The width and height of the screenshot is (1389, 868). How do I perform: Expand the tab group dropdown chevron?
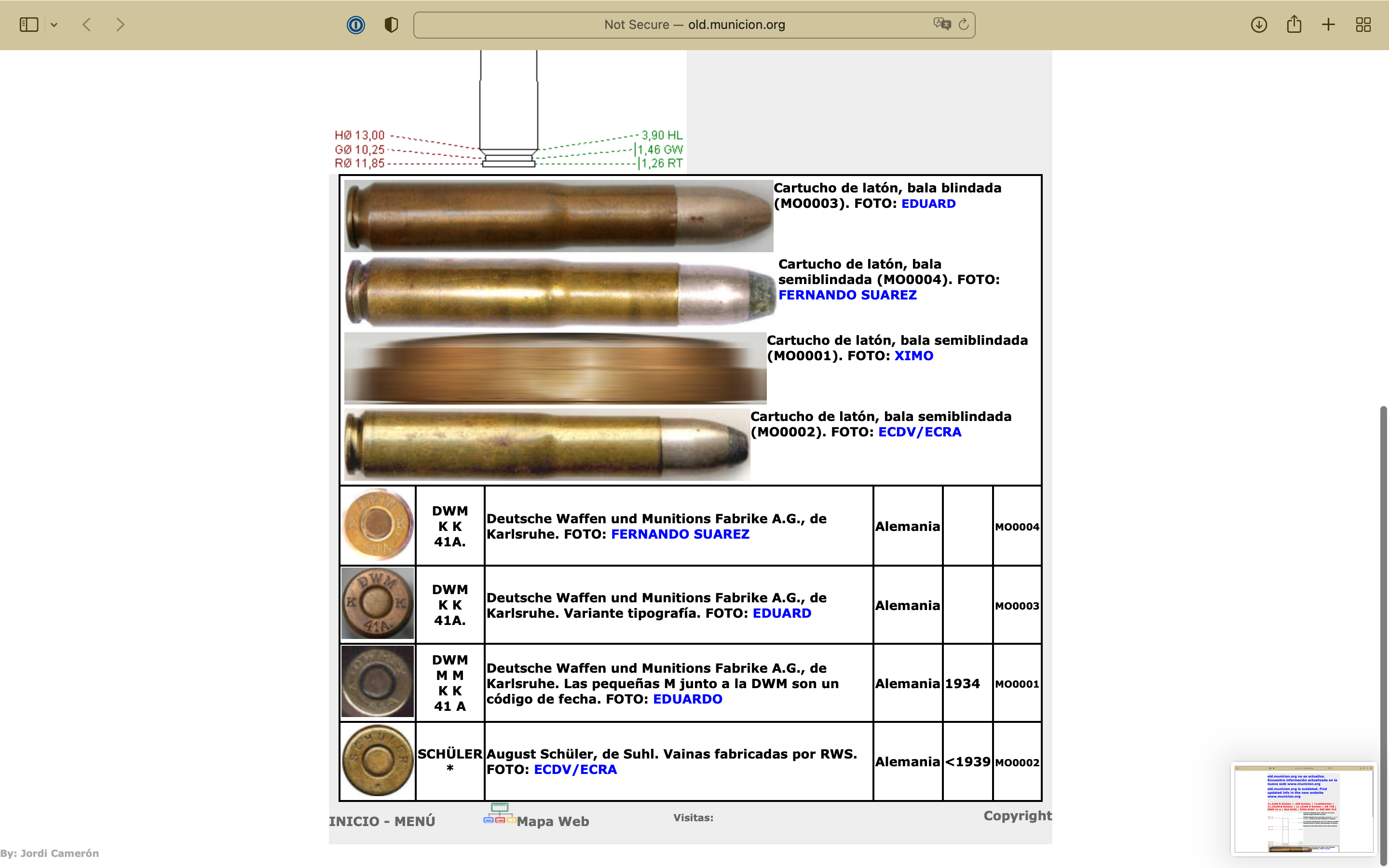coord(54,25)
